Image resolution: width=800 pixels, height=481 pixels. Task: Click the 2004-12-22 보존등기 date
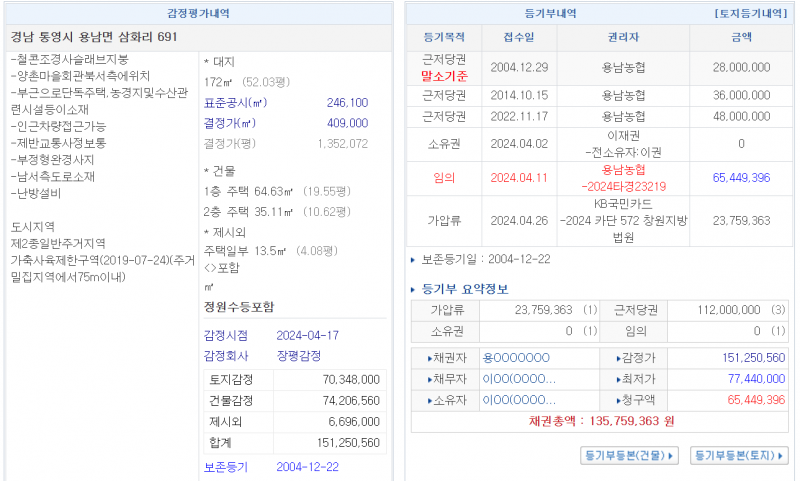point(307,467)
